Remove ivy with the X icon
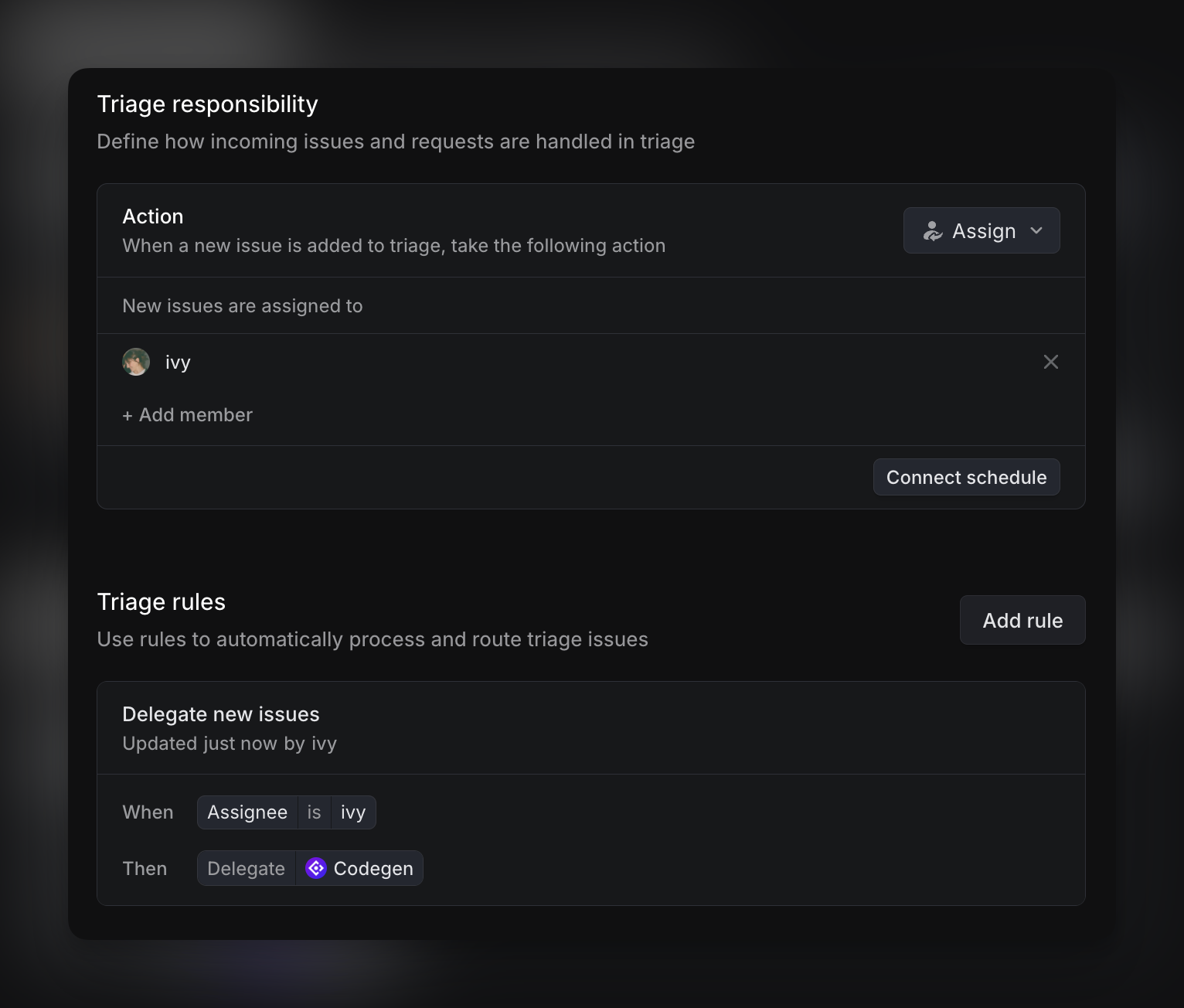The width and height of the screenshot is (1184, 1008). [1050, 362]
